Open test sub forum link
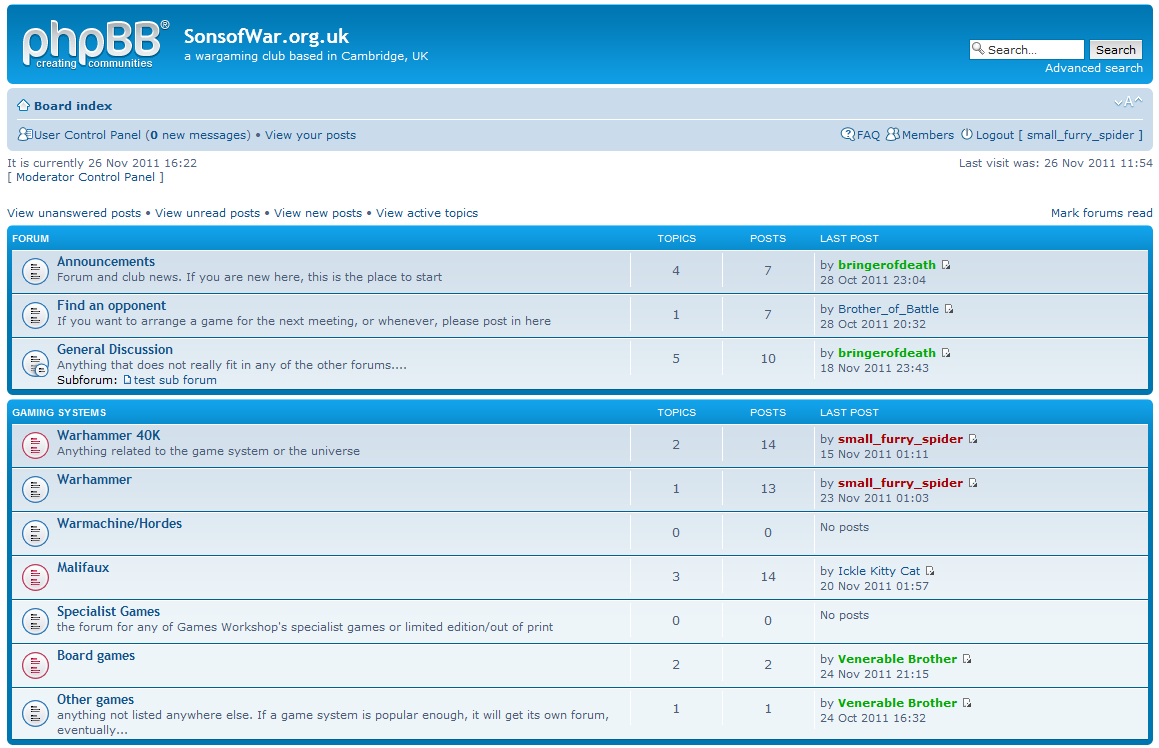 175,380
